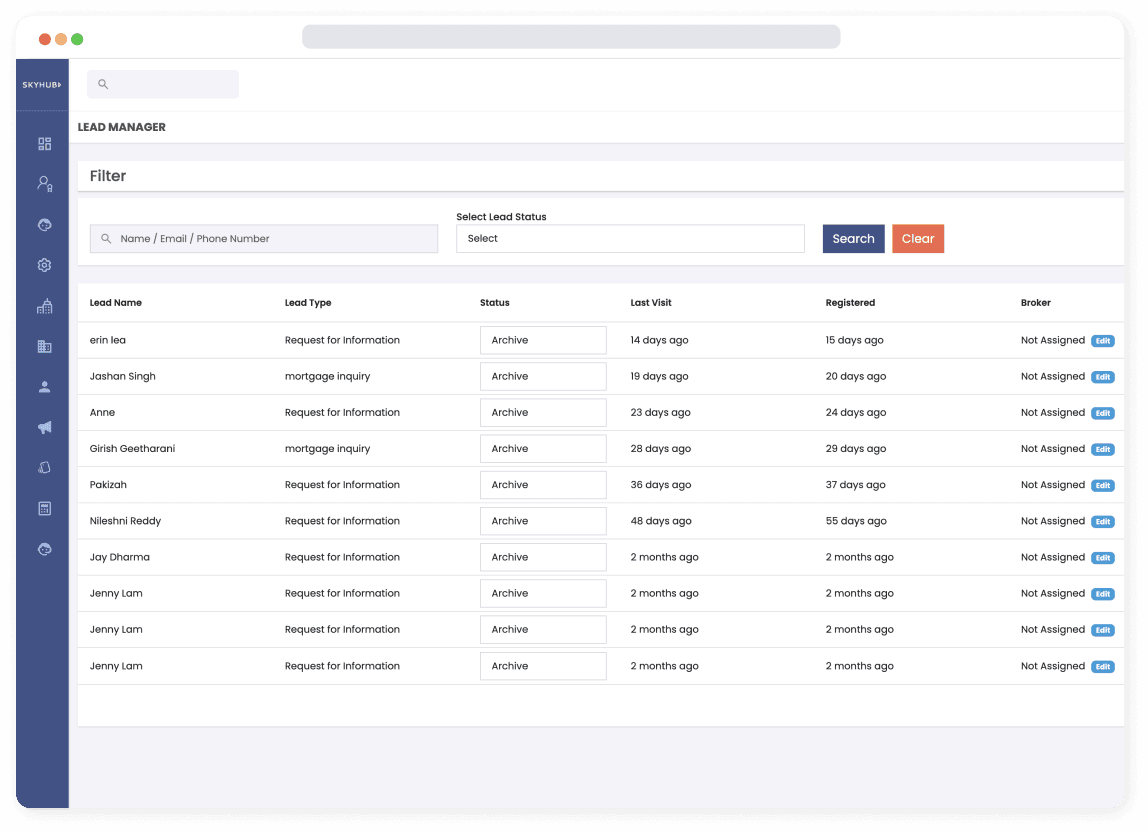The image size is (1148, 833).
Task: Edit broker for Jashan Singh
Action: pyautogui.click(x=1102, y=377)
